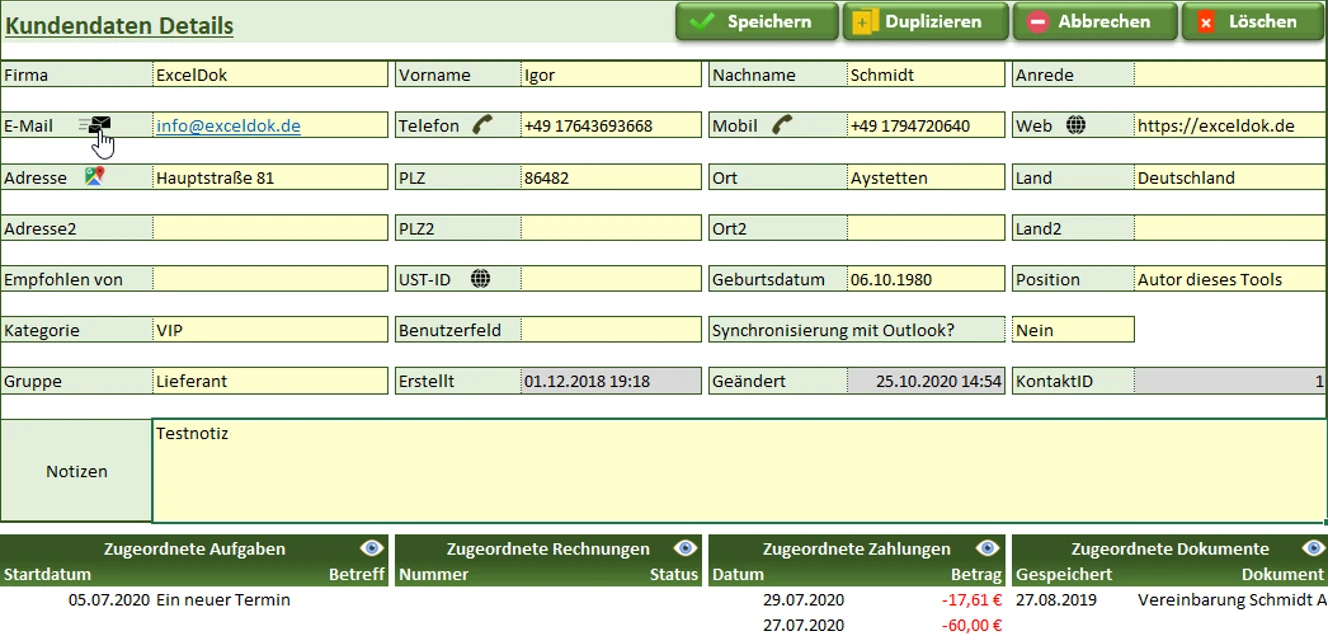
Task: Select the Empfohlen von field
Action: click(x=270, y=280)
